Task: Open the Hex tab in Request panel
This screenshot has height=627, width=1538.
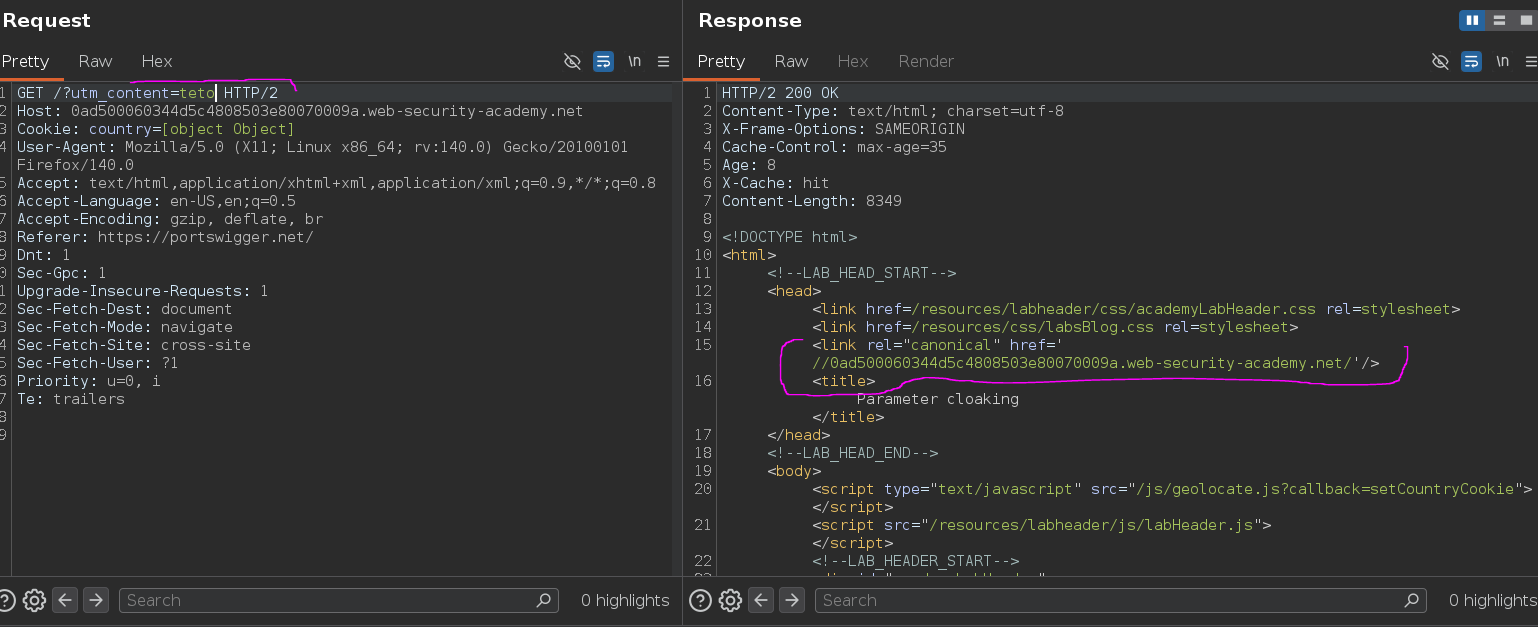Action: click(x=157, y=61)
